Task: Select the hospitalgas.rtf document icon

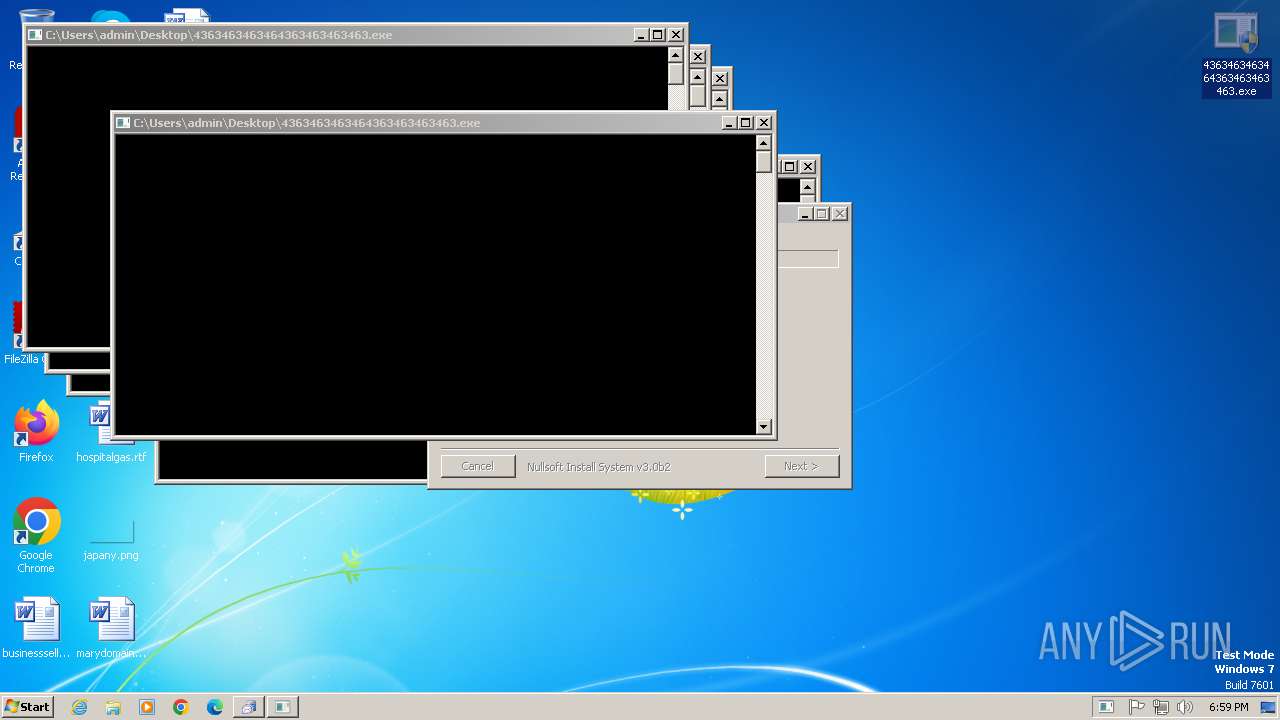Action: pos(111,432)
